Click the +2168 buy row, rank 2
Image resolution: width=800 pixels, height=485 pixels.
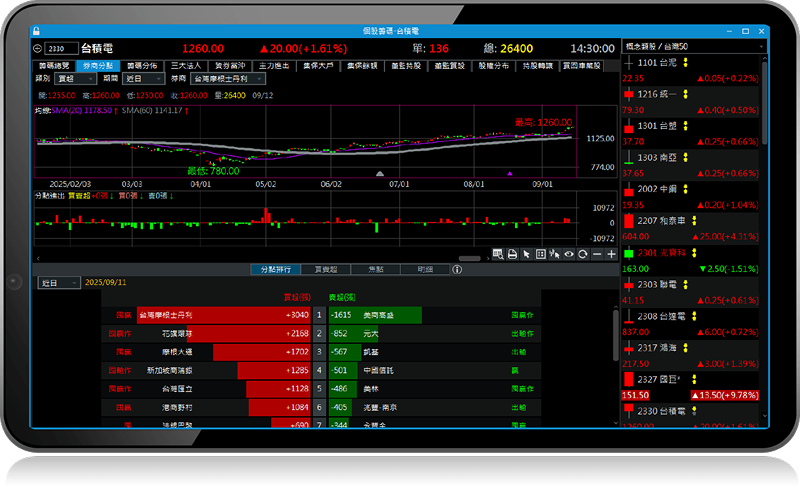[206, 334]
